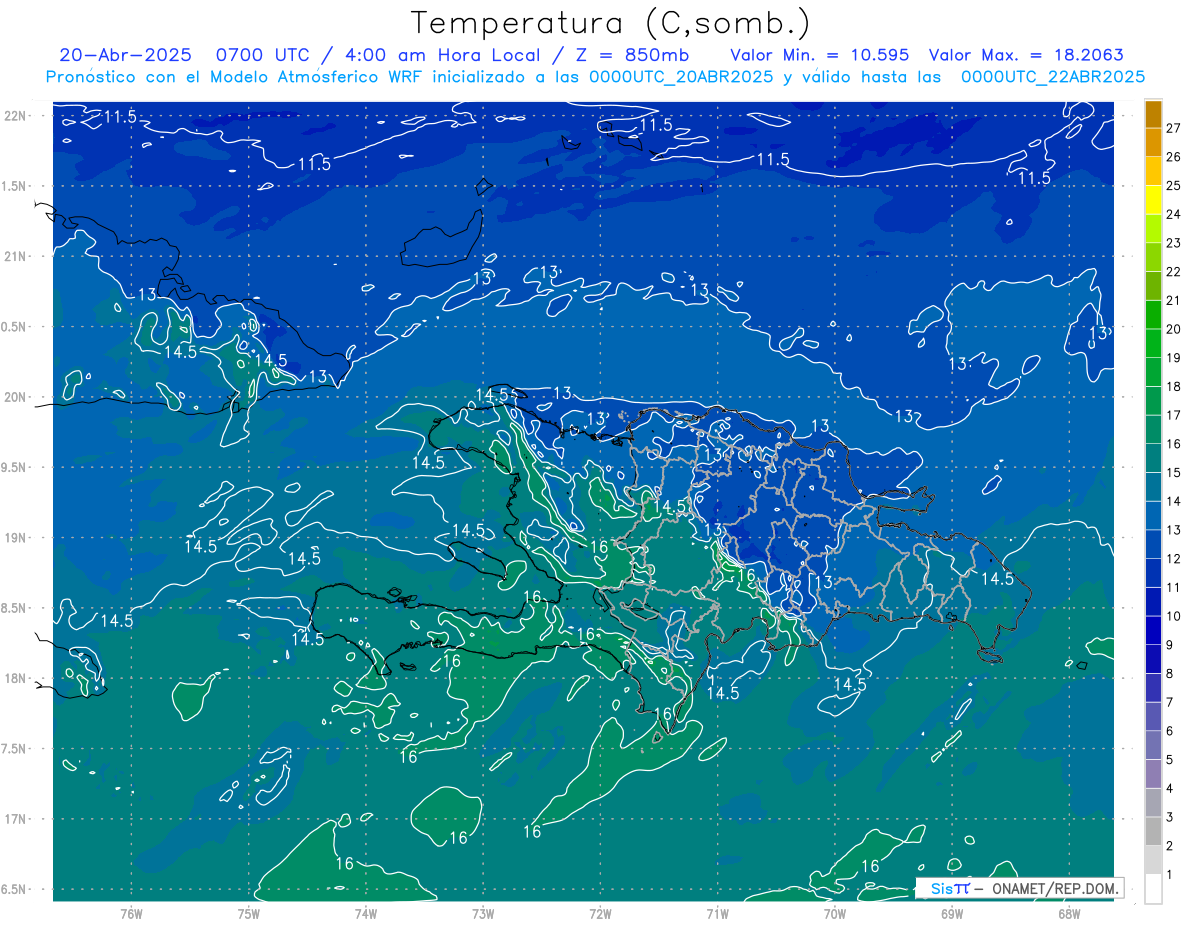The image size is (1200, 927).
Task: Click the '71W' longitude axis label
Action: pyautogui.click(x=717, y=913)
